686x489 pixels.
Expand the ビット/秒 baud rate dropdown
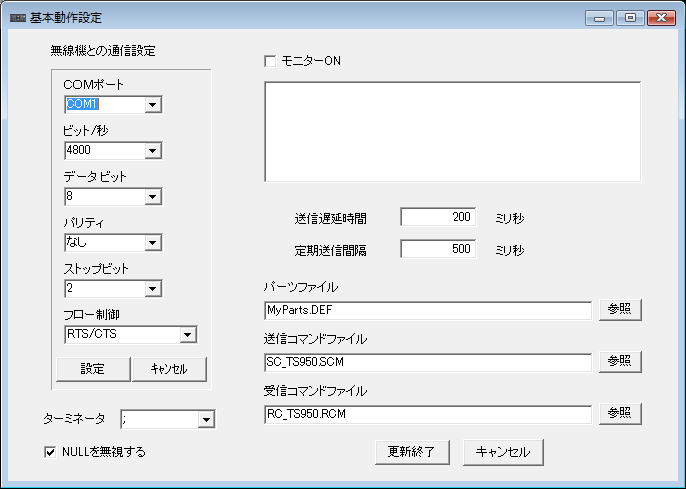click(x=152, y=150)
